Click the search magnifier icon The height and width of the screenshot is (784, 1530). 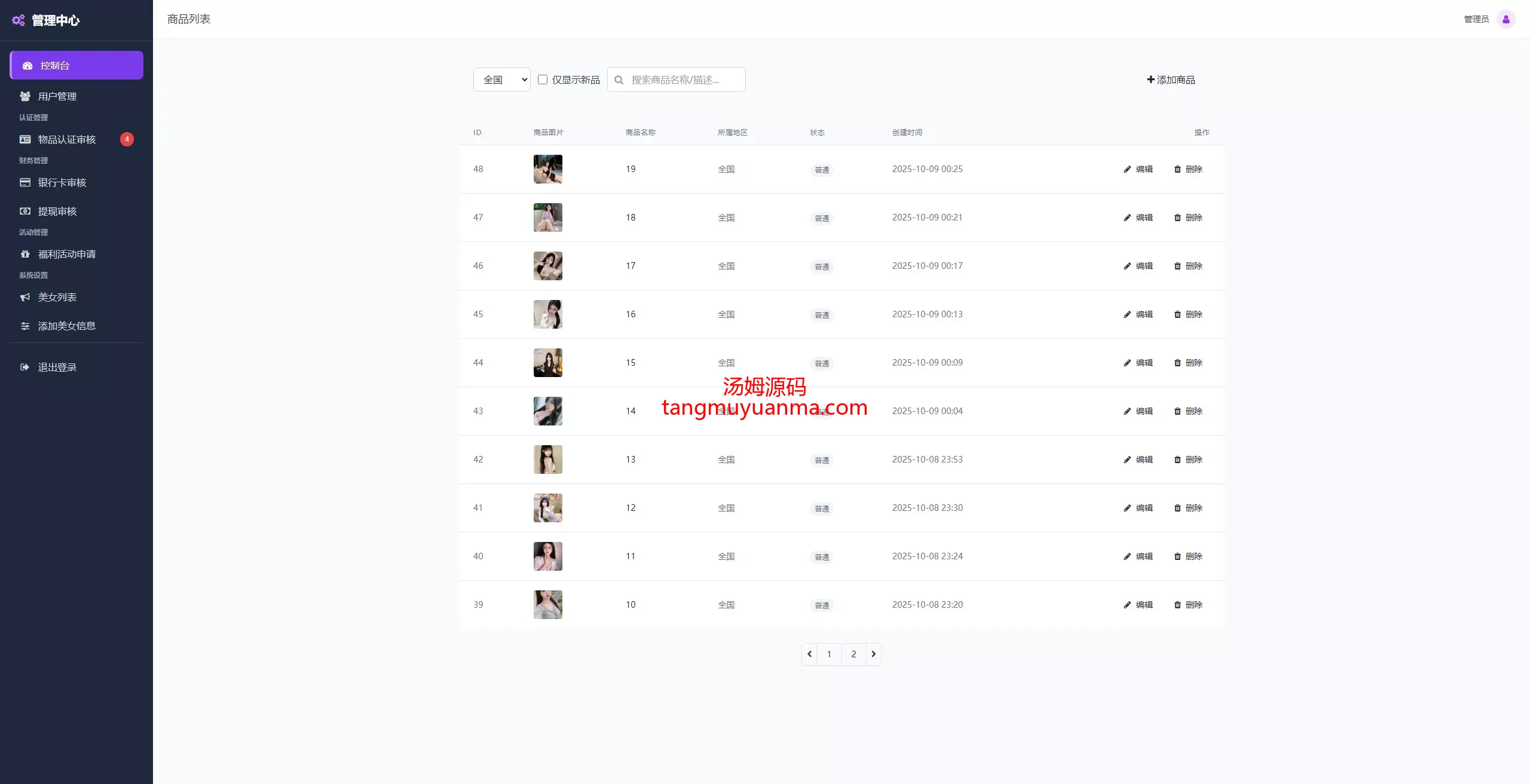click(619, 80)
